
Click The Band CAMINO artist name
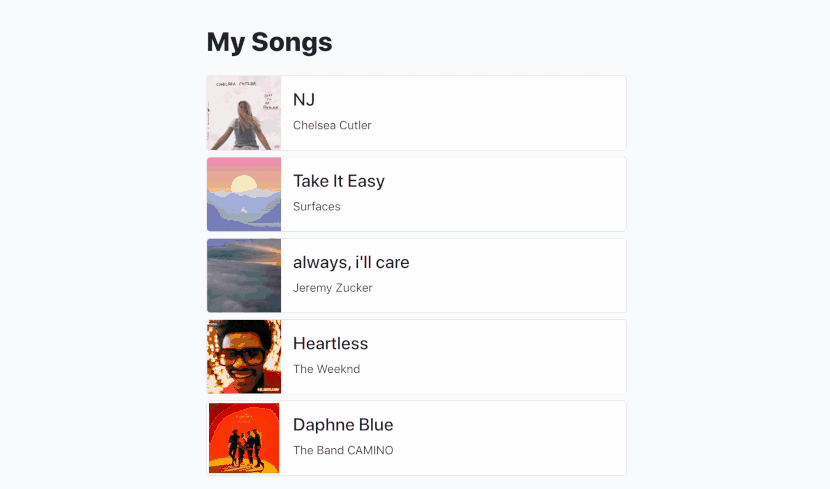343,450
